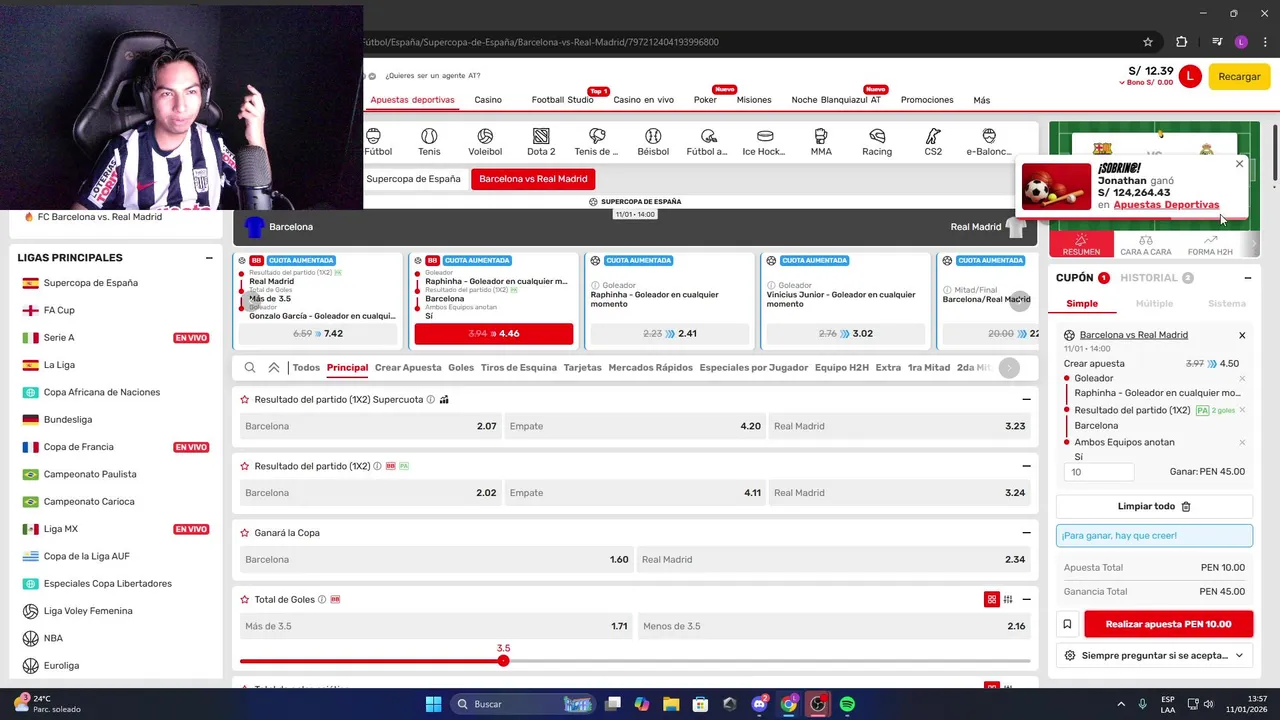
Task: Remove the Goleador selection from coupon
Action: pos(1242,378)
